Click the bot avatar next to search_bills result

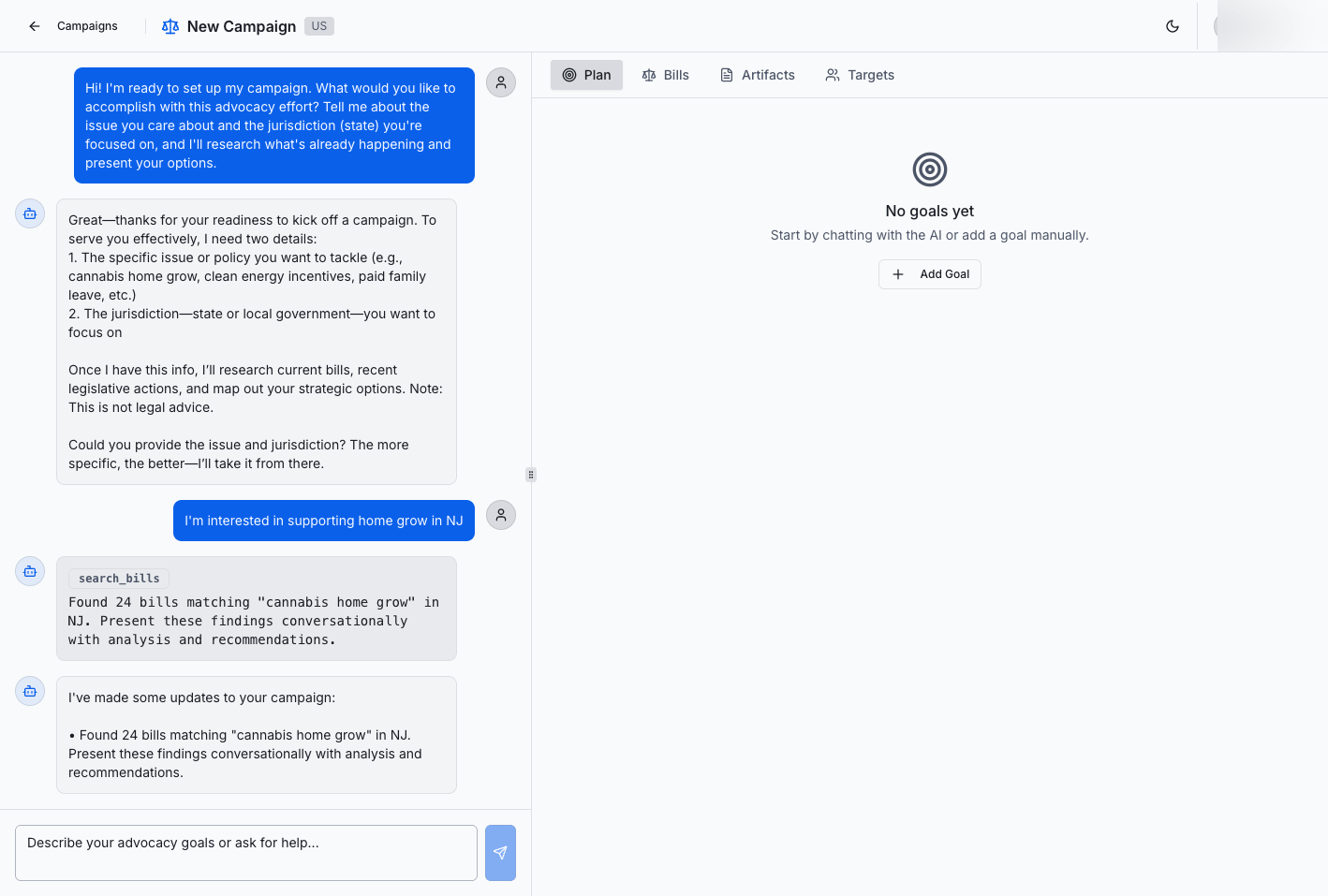pyautogui.click(x=30, y=571)
